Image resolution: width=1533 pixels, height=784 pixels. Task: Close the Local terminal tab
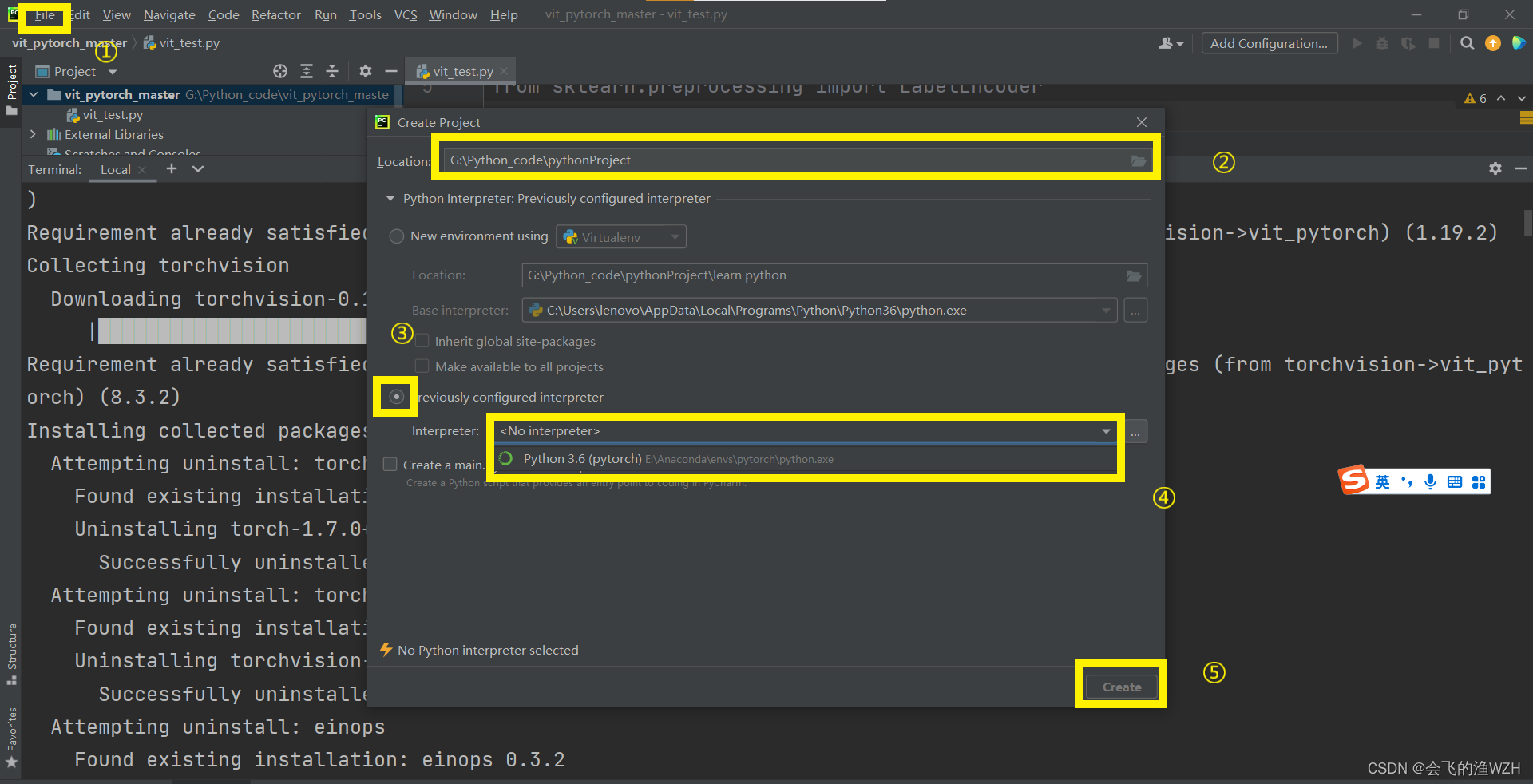(142, 170)
